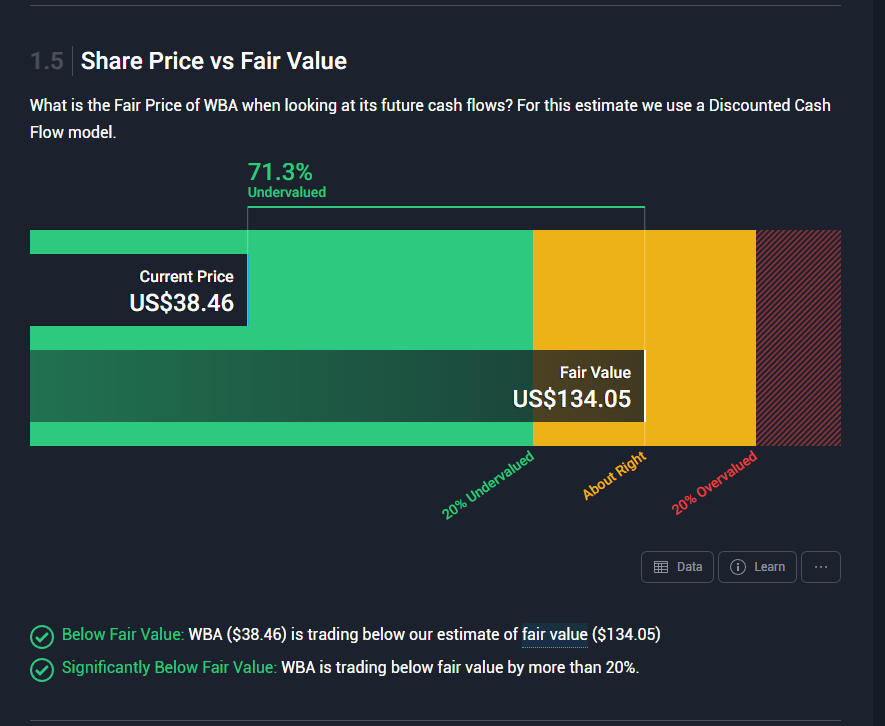Click the Below Fair Value check icon
This screenshot has height=726, width=885.
[x=42, y=636]
